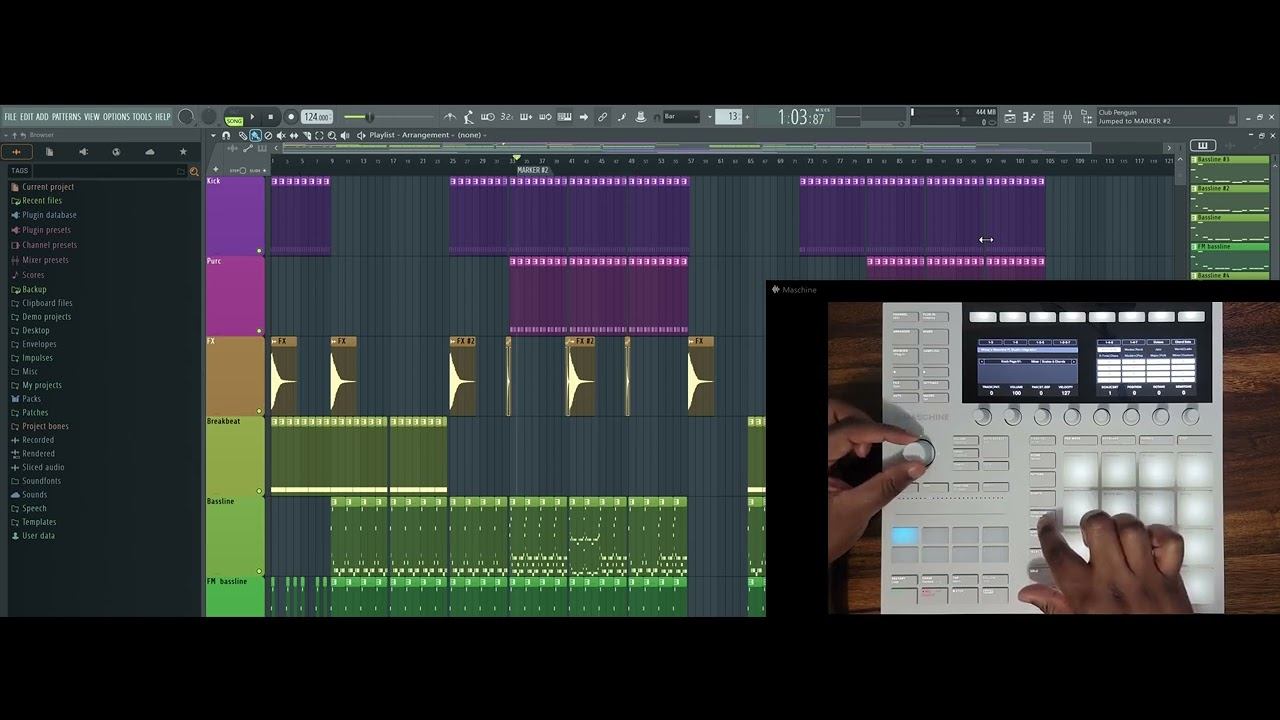Expand the Recent files folder
The image size is (1280, 720).
pyautogui.click(x=42, y=201)
